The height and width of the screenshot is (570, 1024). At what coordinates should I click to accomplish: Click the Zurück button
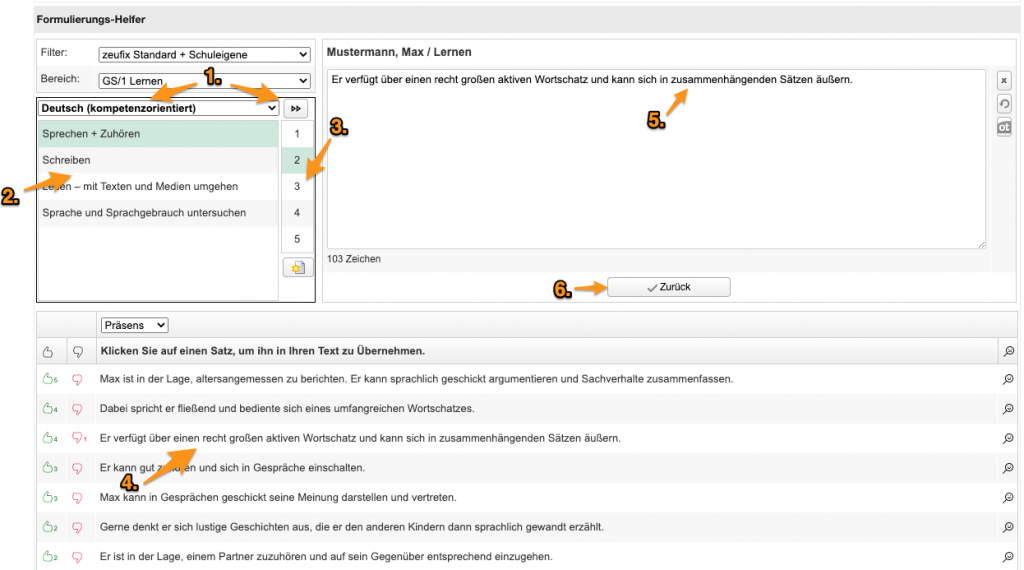click(x=669, y=287)
